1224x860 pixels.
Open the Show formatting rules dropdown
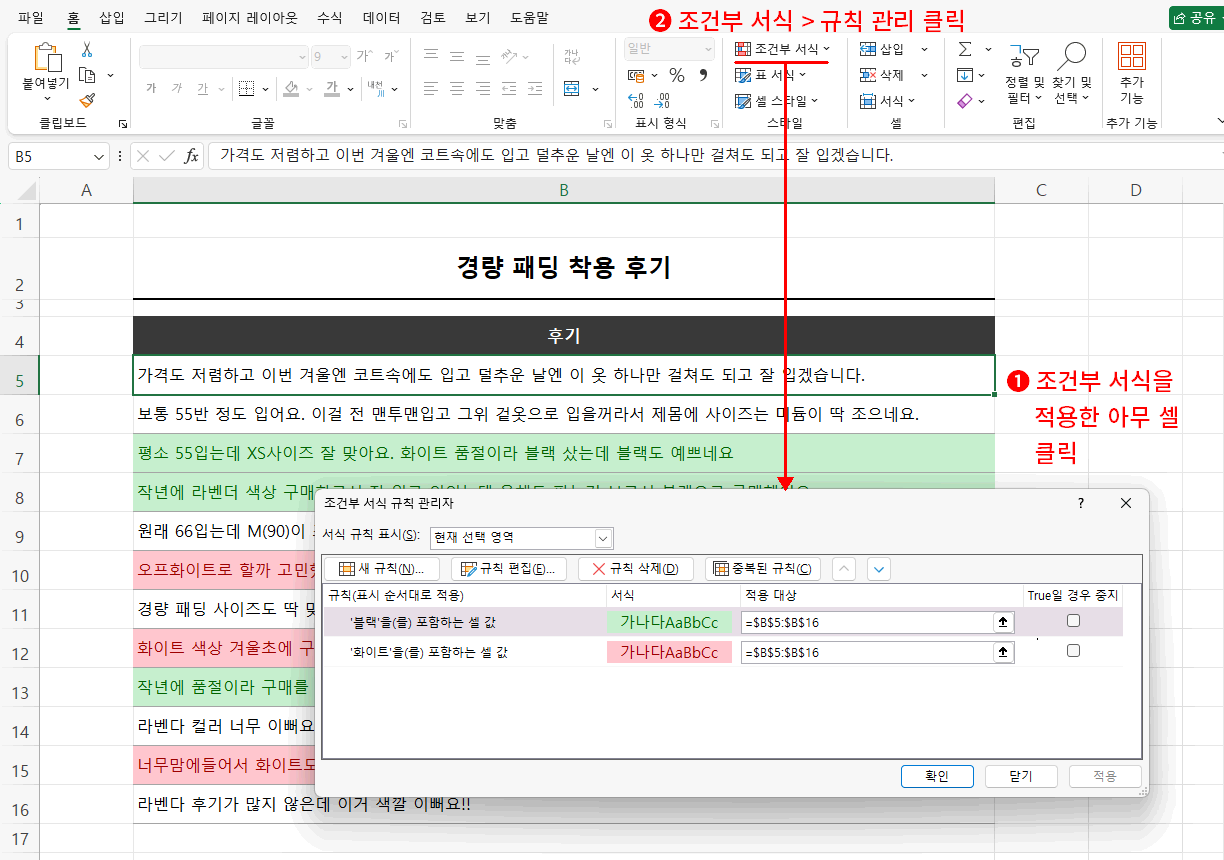(603, 538)
